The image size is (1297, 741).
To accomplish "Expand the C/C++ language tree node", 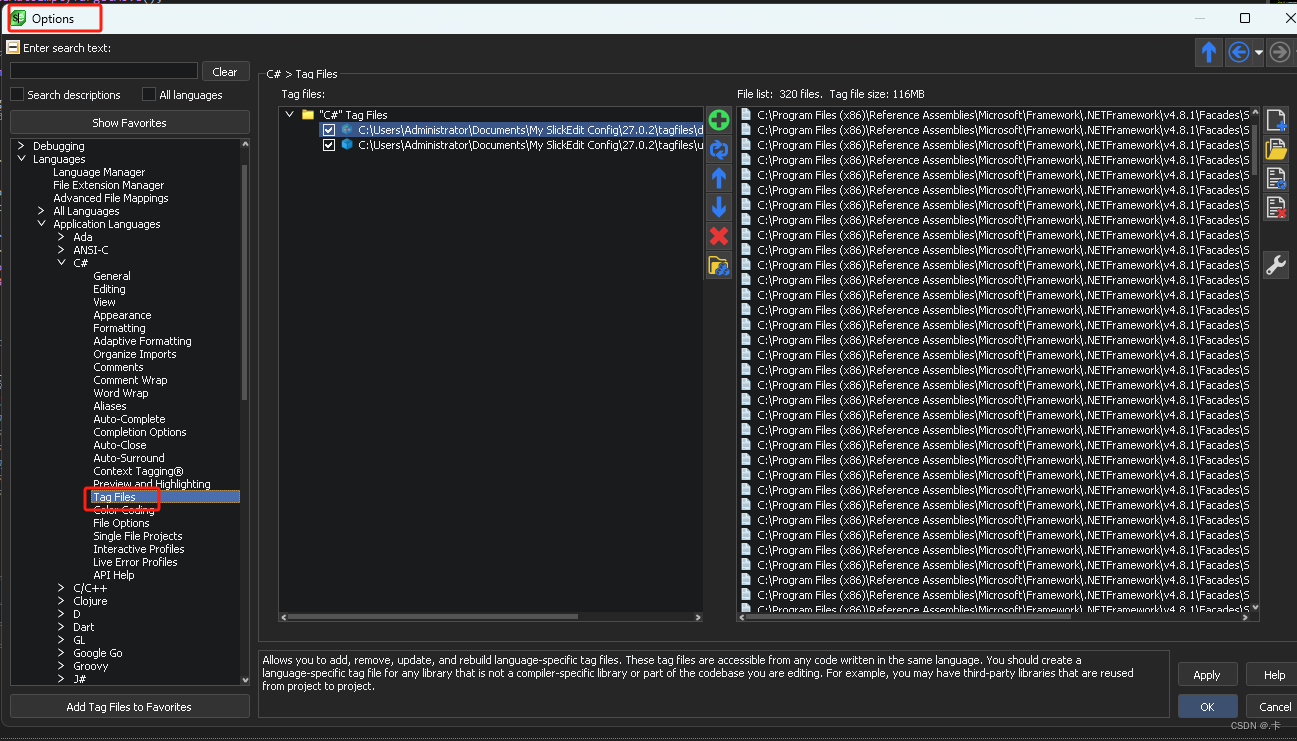I will (x=61, y=588).
